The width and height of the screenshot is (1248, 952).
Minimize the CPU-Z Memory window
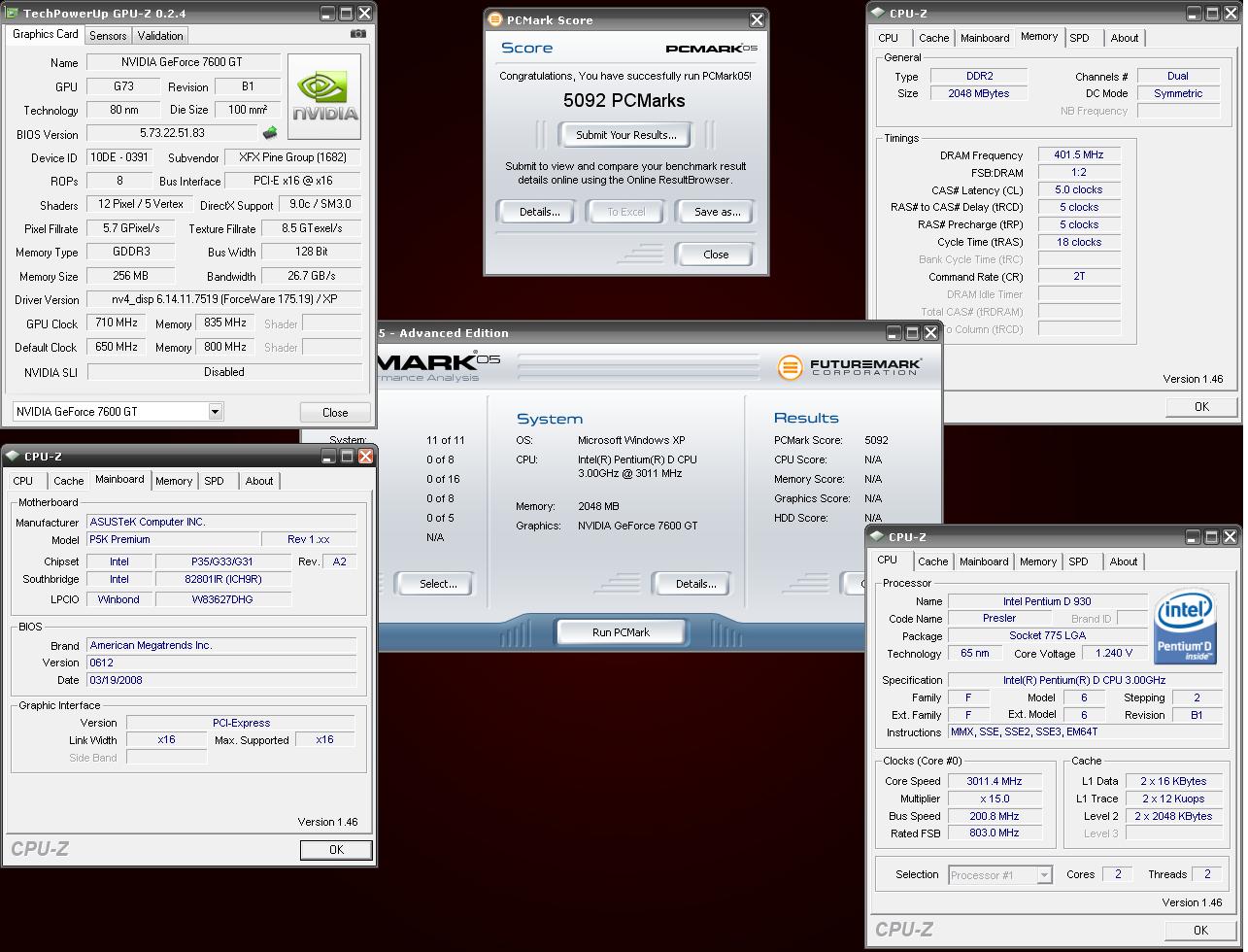[x=1196, y=14]
